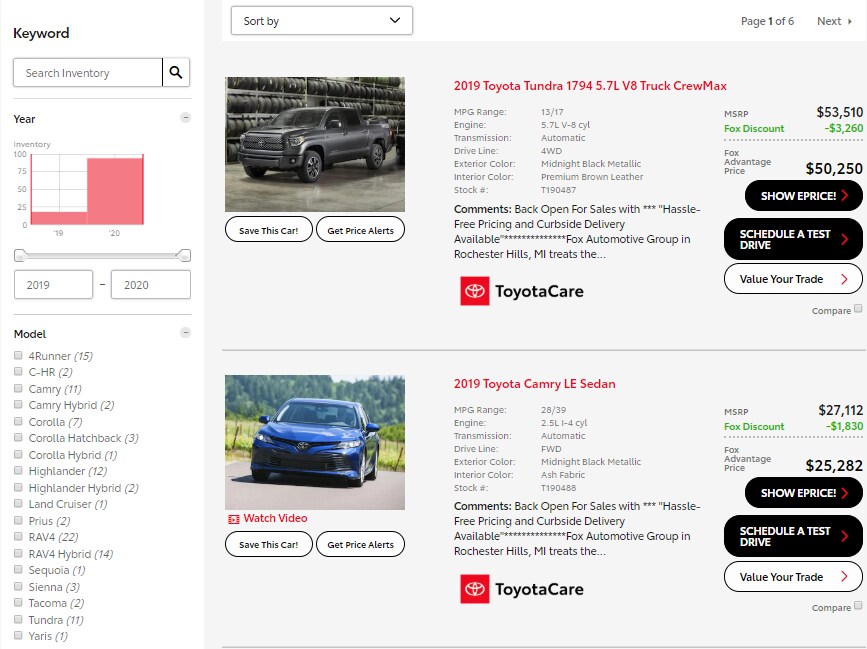Image resolution: width=867 pixels, height=649 pixels.
Task: Tick the Compare checkbox for the Camry
Action: click(x=858, y=605)
